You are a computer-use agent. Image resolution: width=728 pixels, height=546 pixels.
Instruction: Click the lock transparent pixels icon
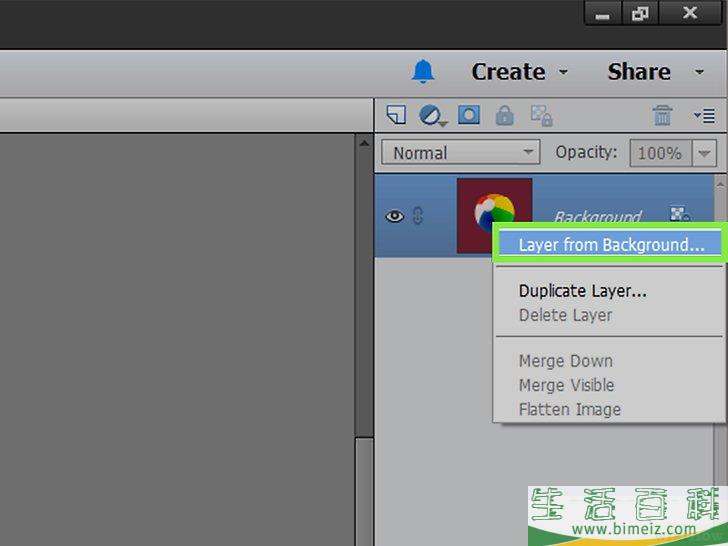[541, 116]
